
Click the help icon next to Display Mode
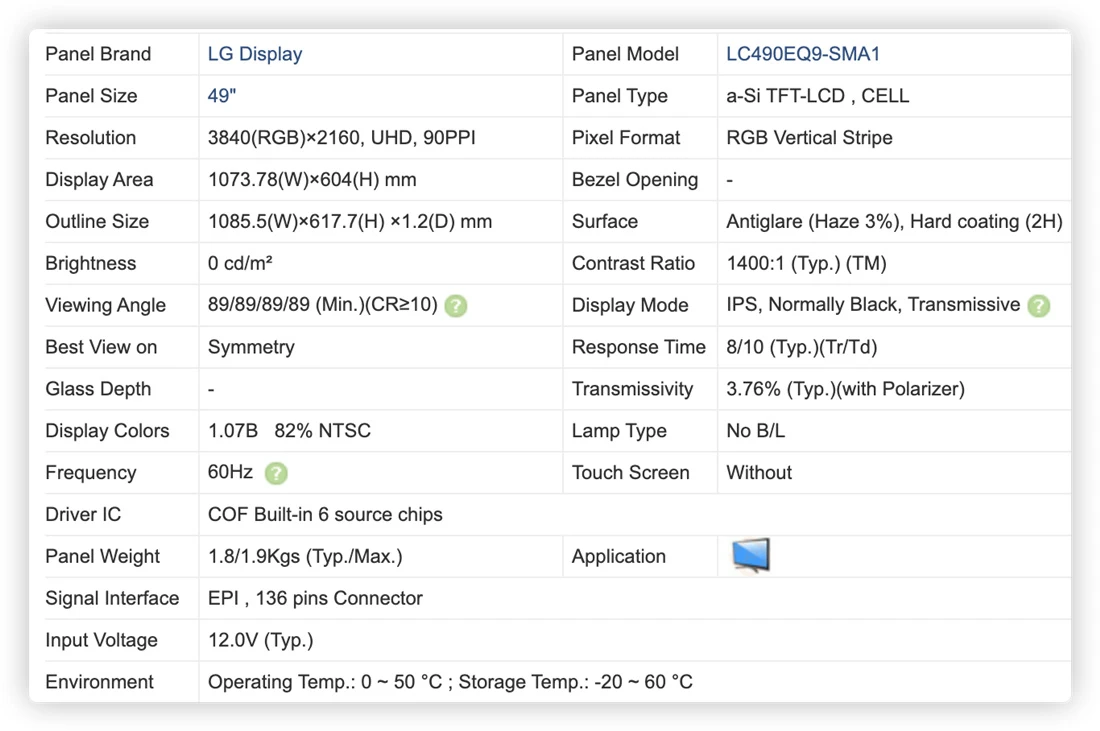(x=1038, y=306)
